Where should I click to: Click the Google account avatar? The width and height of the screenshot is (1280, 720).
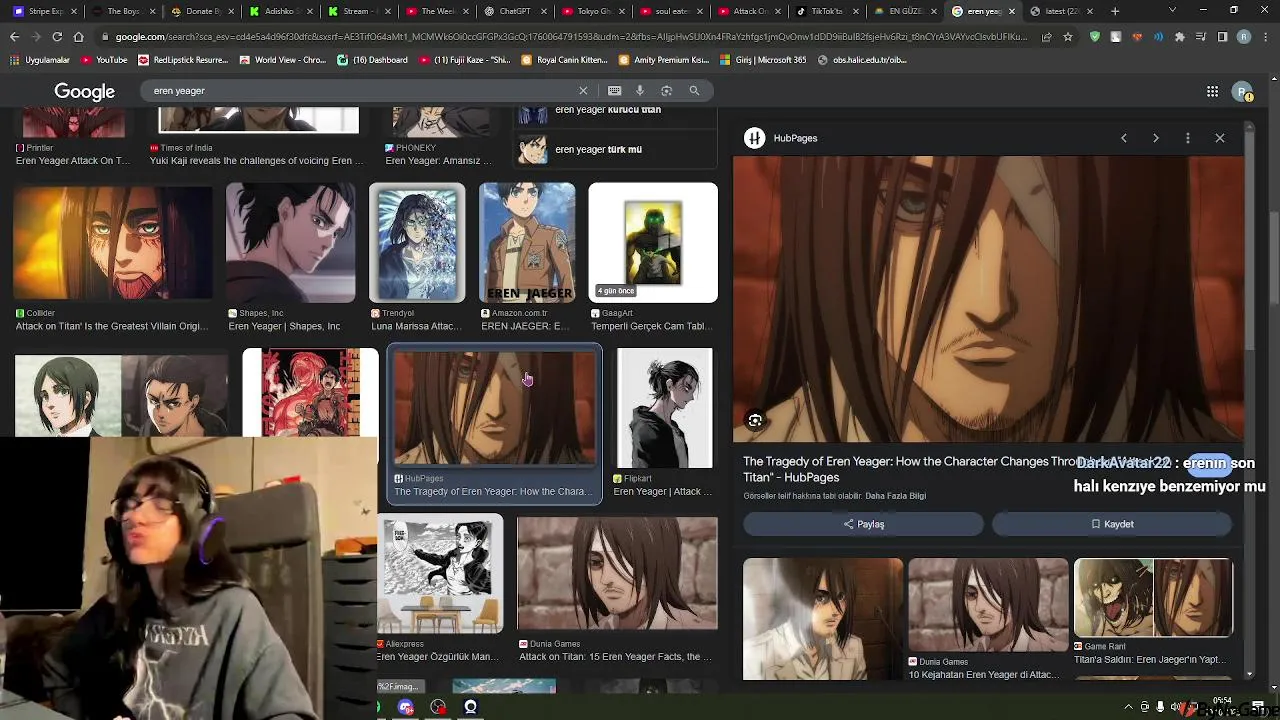[x=1242, y=92]
